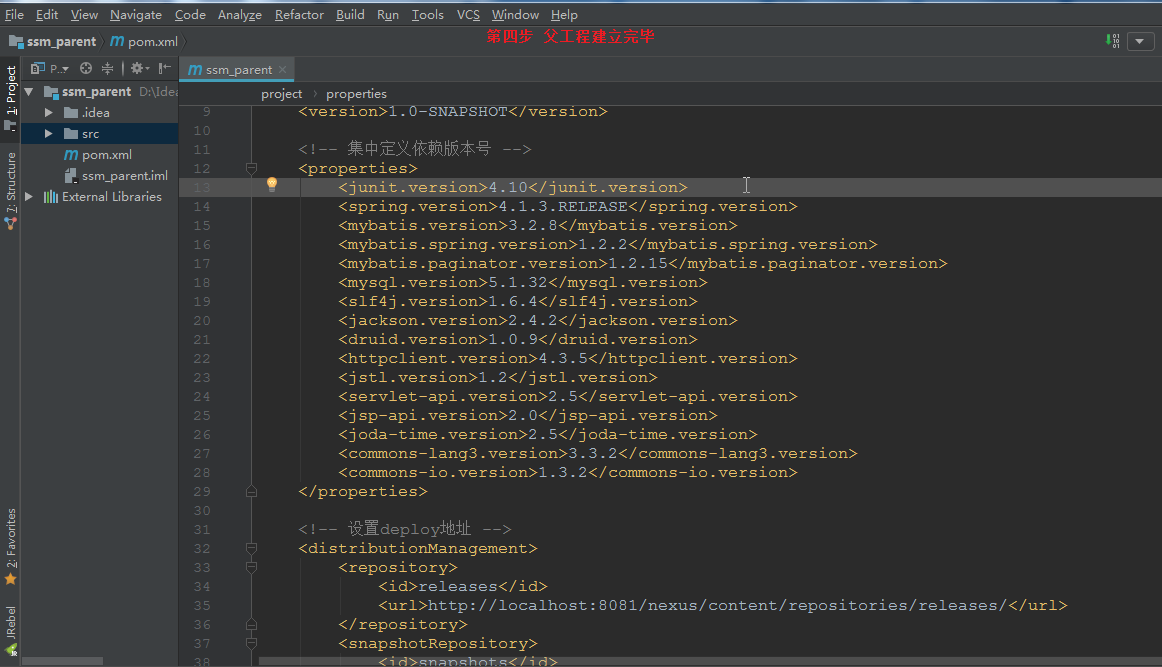Open the VCS menu
The width and height of the screenshot is (1162, 667).
[x=468, y=15]
